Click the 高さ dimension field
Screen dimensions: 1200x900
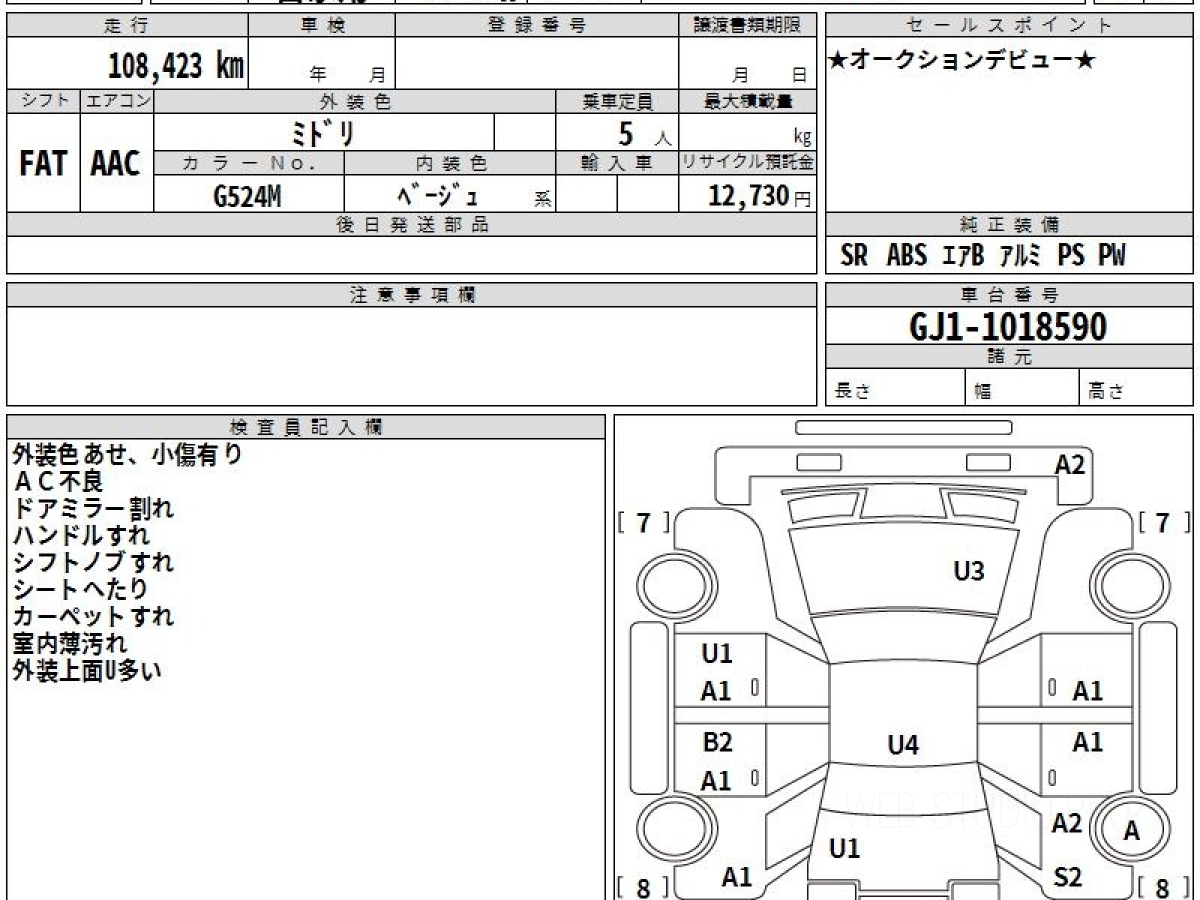point(1137,389)
